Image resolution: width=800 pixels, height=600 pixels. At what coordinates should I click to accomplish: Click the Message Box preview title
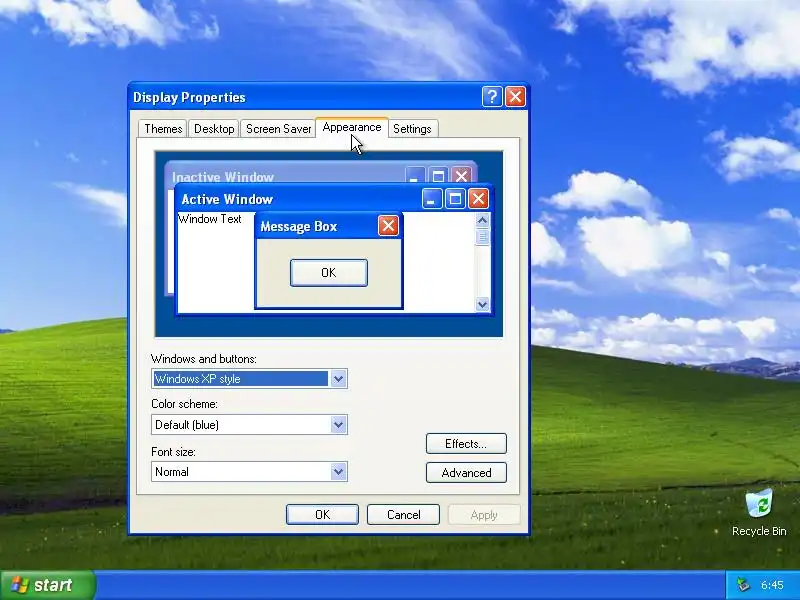[x=298, y=226]
